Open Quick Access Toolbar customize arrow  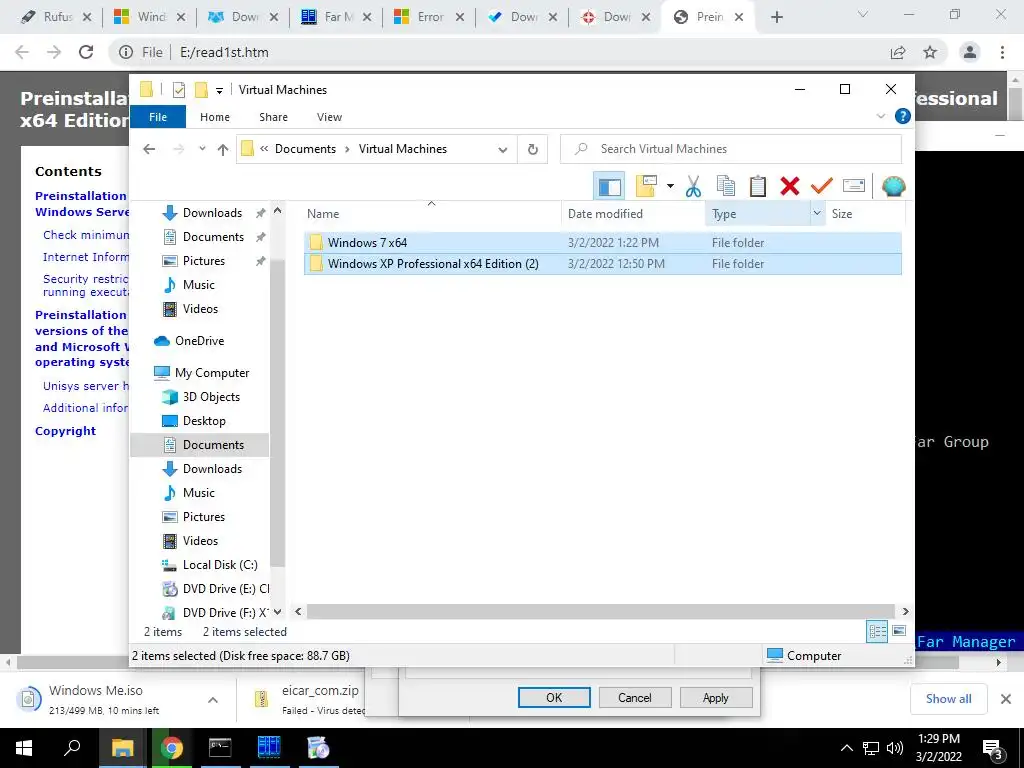pyautogui.click(x=219, y=91)
